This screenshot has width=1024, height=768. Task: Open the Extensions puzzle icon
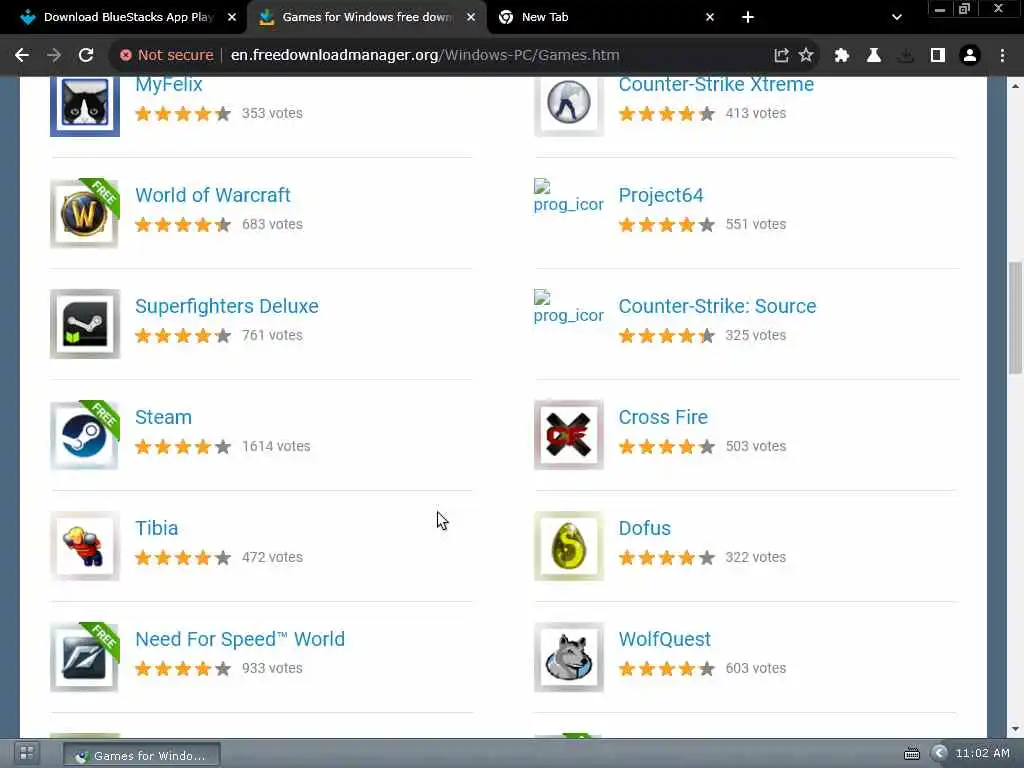click(842, 56)
